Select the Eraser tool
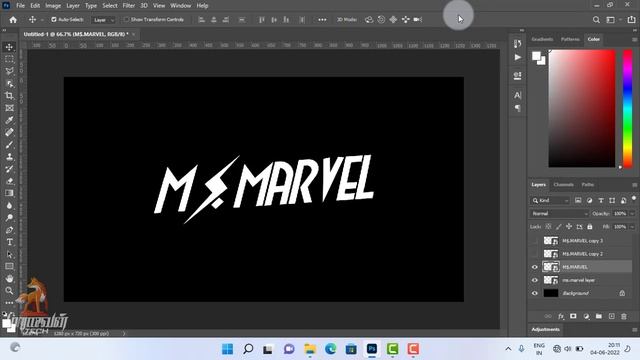 (9, 181)
